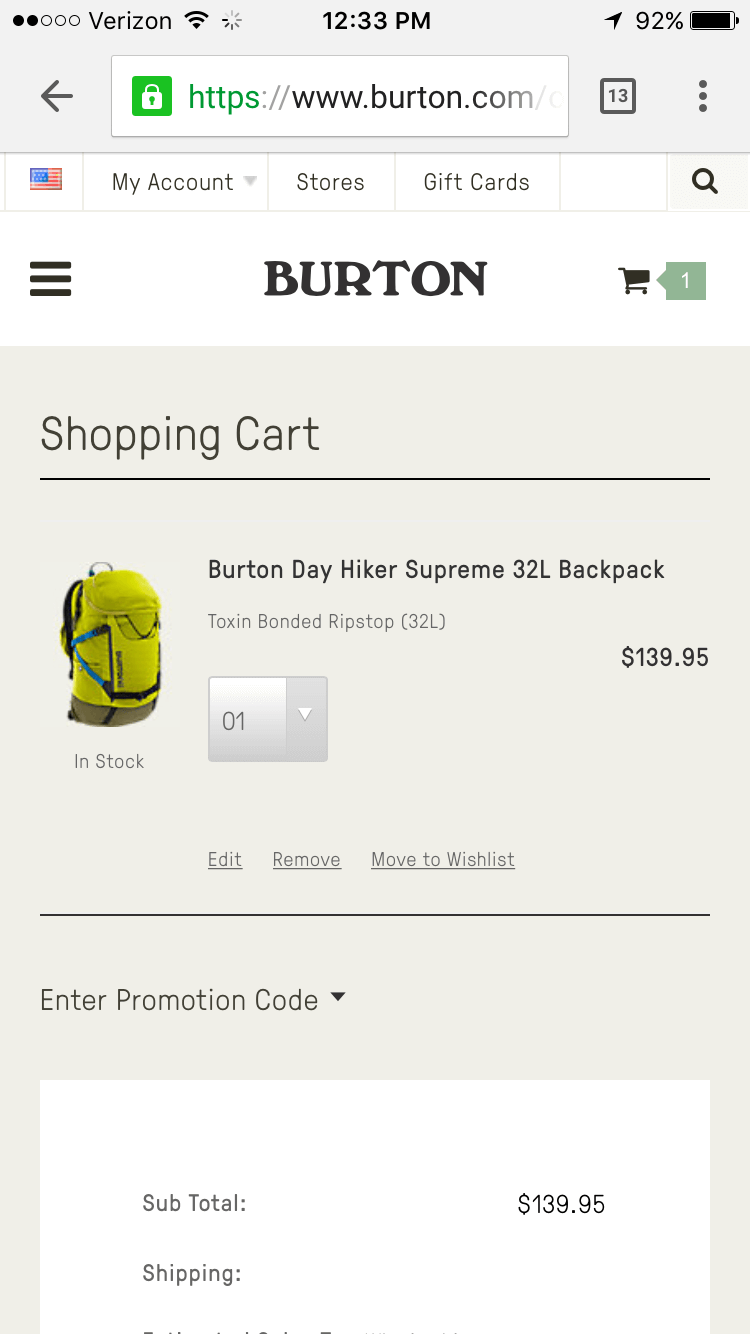The width and height of the screenshot is (750, 1334).
Task: Tap the yellow backpack product thumbnail
Action: tap(109, 643)
